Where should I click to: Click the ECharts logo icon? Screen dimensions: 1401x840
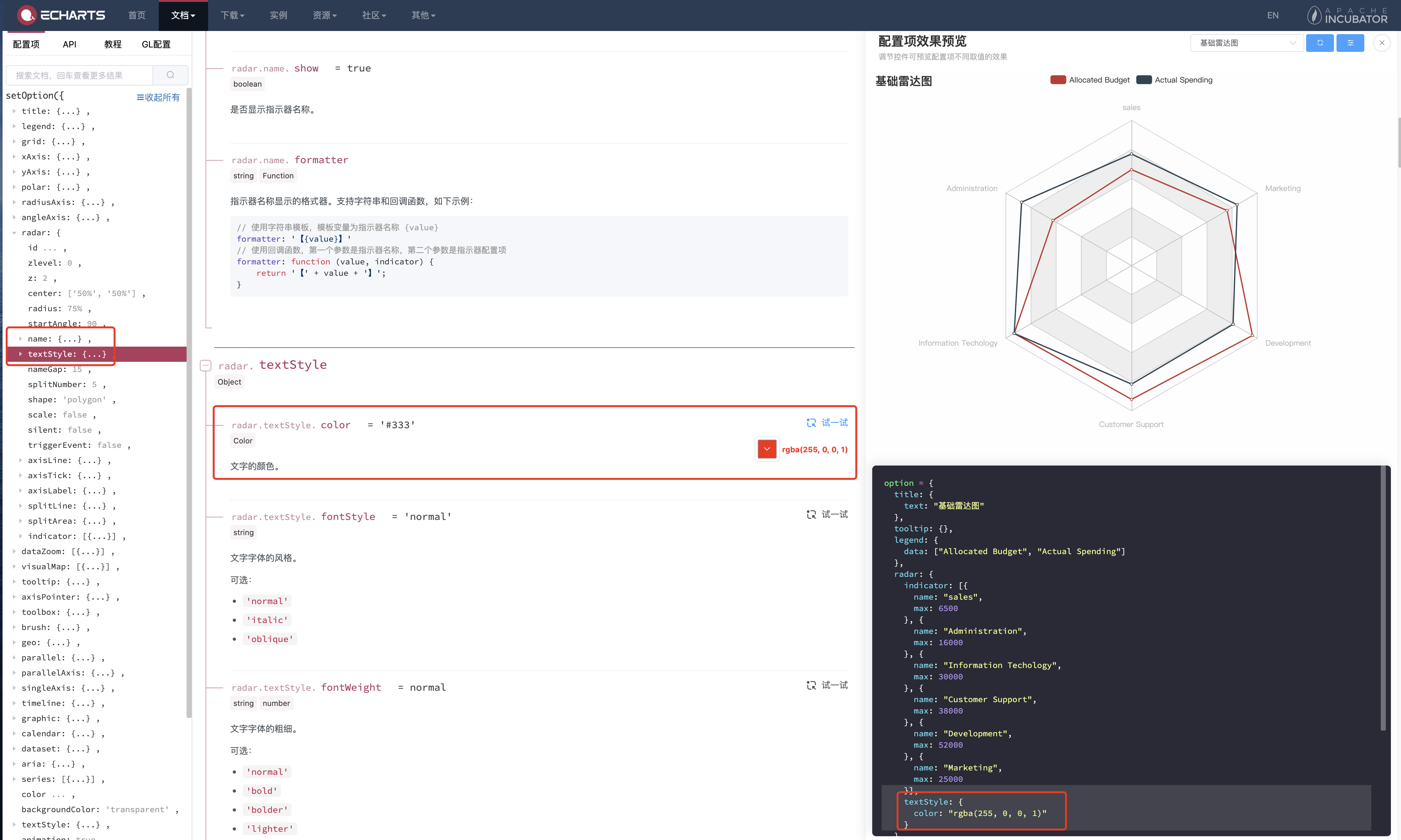tap(27, 15)
